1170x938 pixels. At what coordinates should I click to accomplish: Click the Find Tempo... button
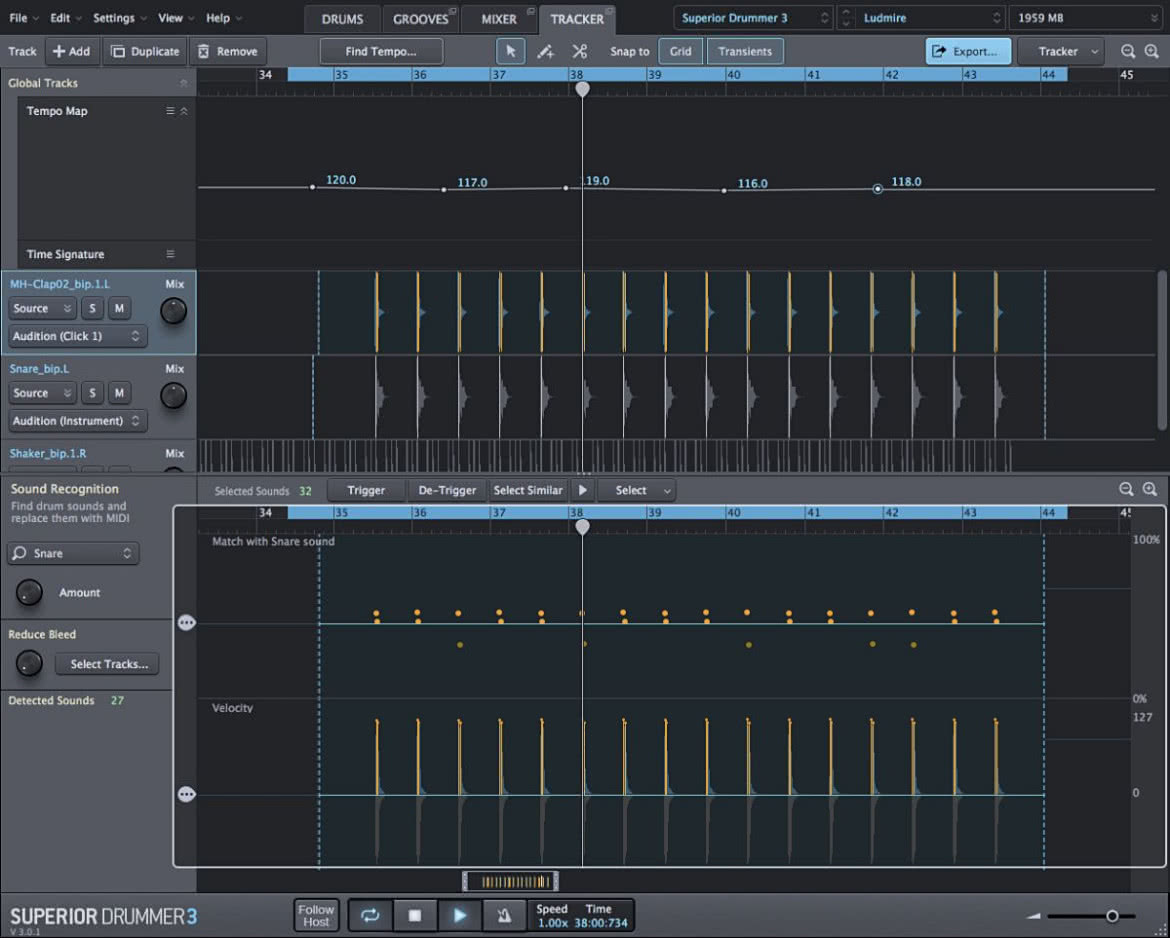click(381, 51)
